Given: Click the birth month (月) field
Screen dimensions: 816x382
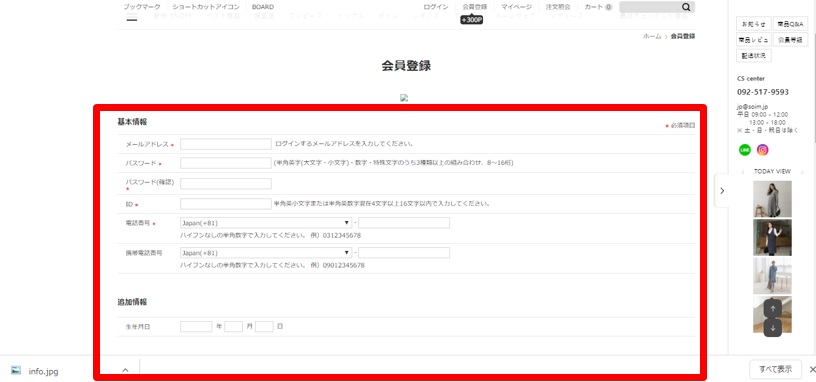Looking at the screenshot, I should tap(234, 326).
